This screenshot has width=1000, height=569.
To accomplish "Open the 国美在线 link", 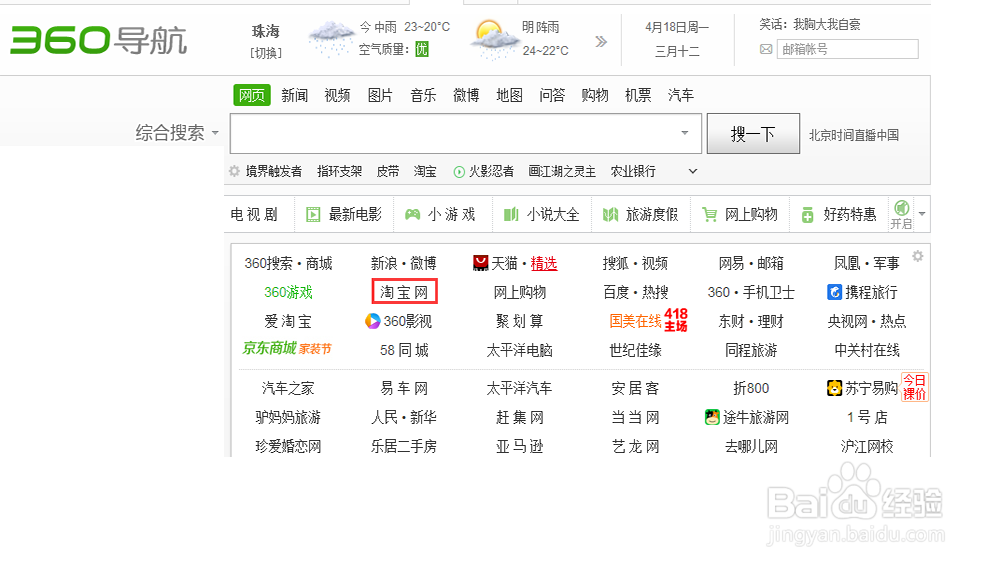I will (635, 321).
